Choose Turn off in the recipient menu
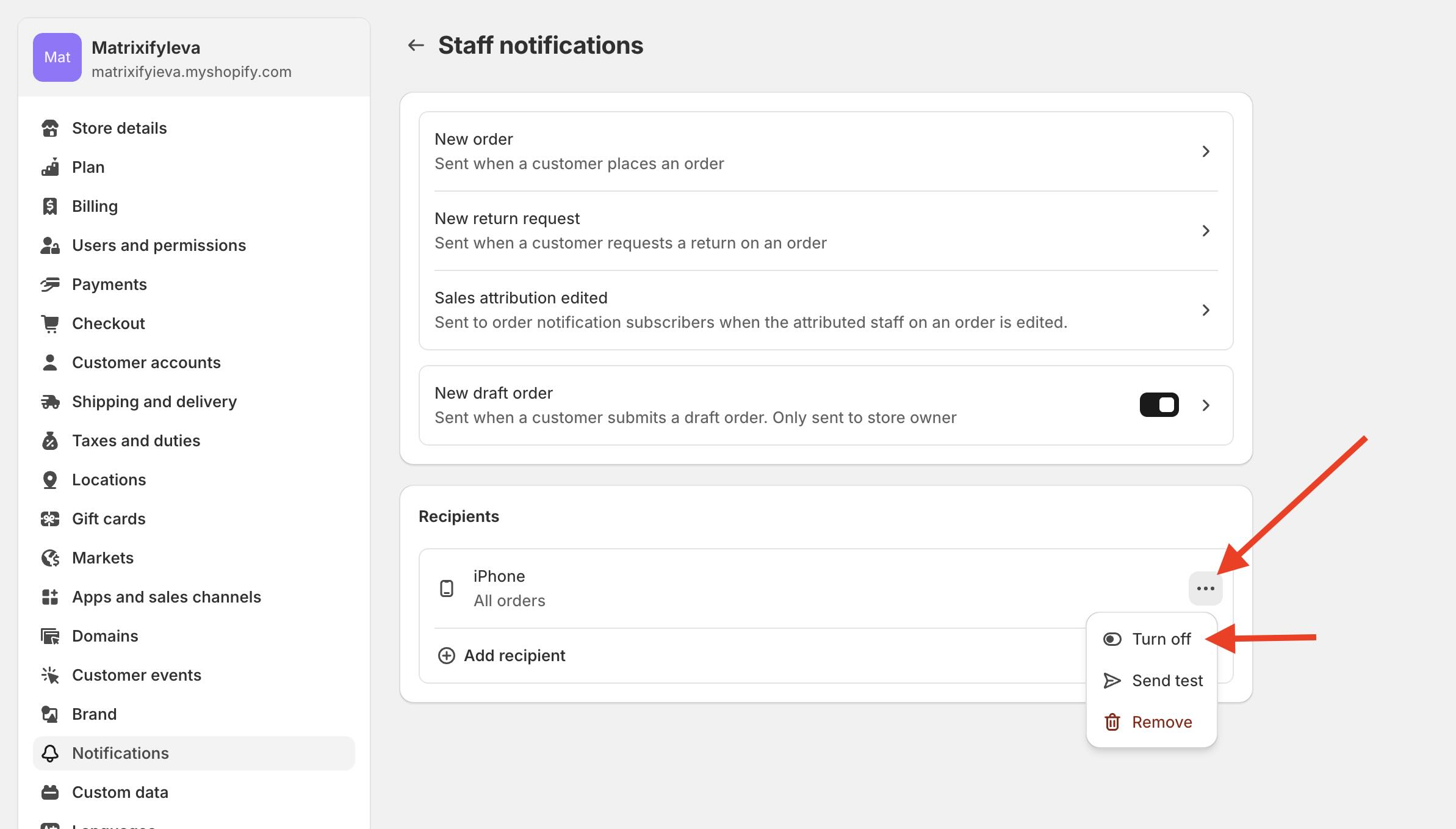1456x829 pixels. 1161,639
